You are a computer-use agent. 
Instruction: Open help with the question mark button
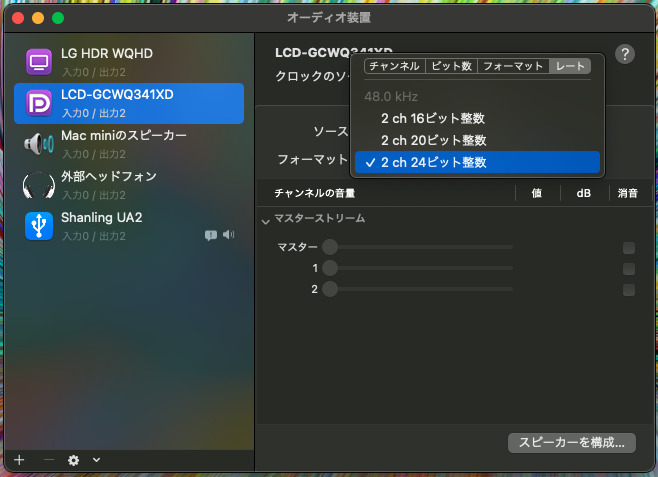[624, 54]
